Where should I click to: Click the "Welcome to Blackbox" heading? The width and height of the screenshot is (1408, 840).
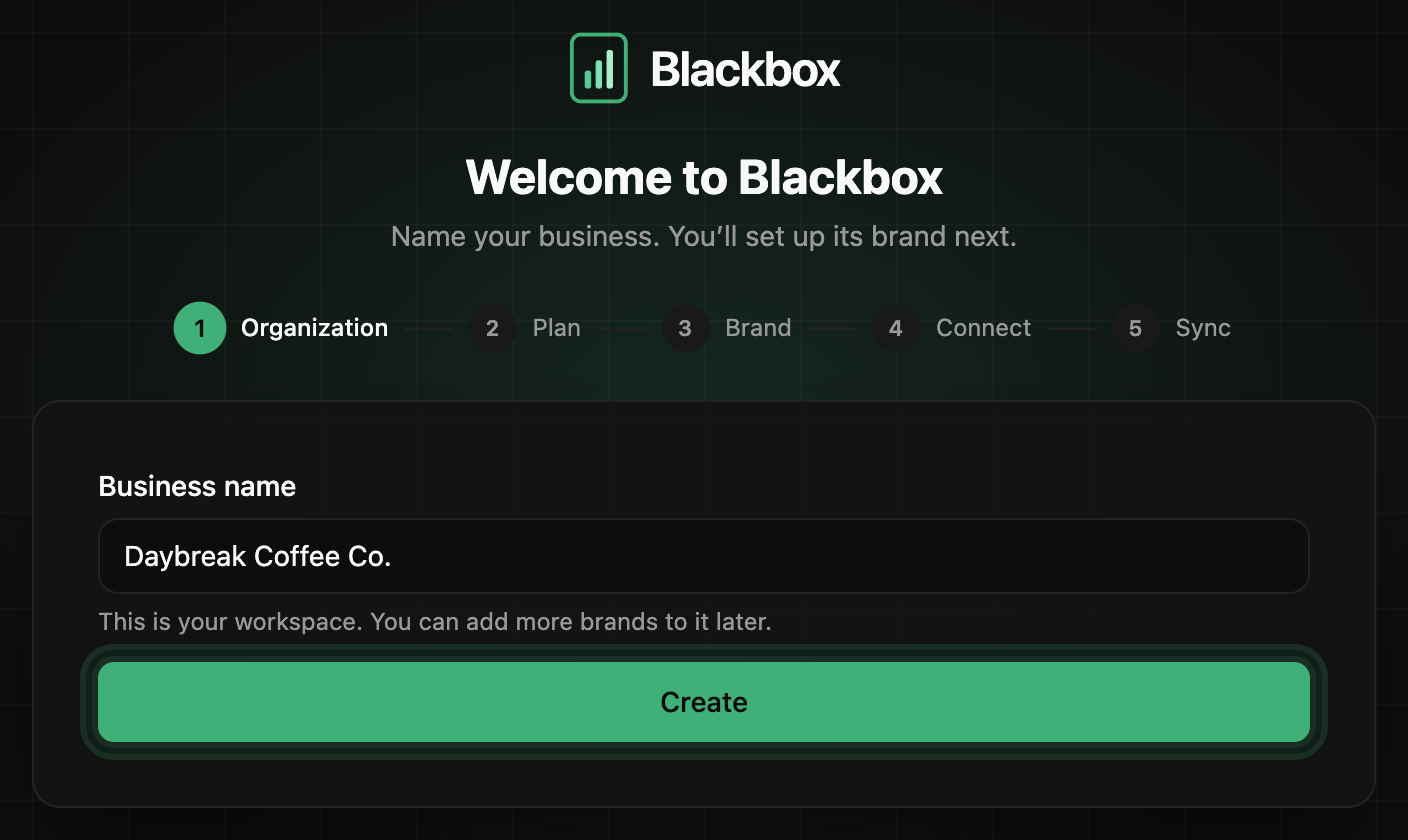coord(704,177)
